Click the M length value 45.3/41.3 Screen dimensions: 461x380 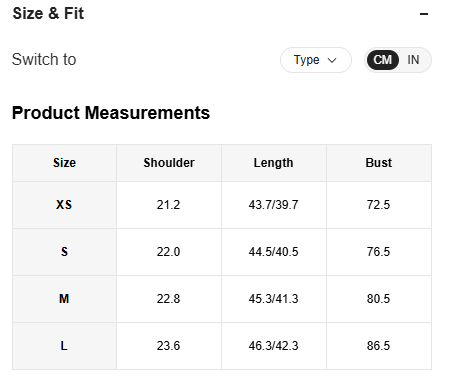pyautogui.click(x=273, y=299)
